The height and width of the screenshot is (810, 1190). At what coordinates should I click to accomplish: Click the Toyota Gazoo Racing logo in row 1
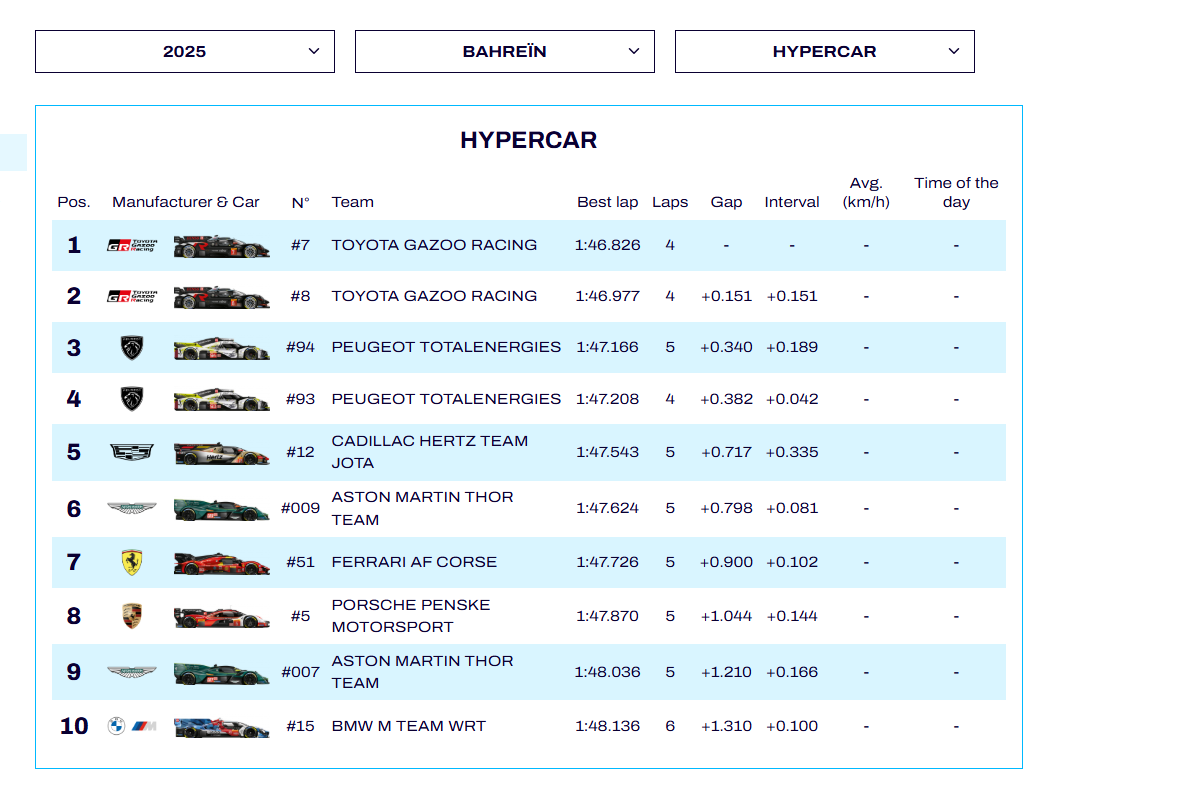132,246
